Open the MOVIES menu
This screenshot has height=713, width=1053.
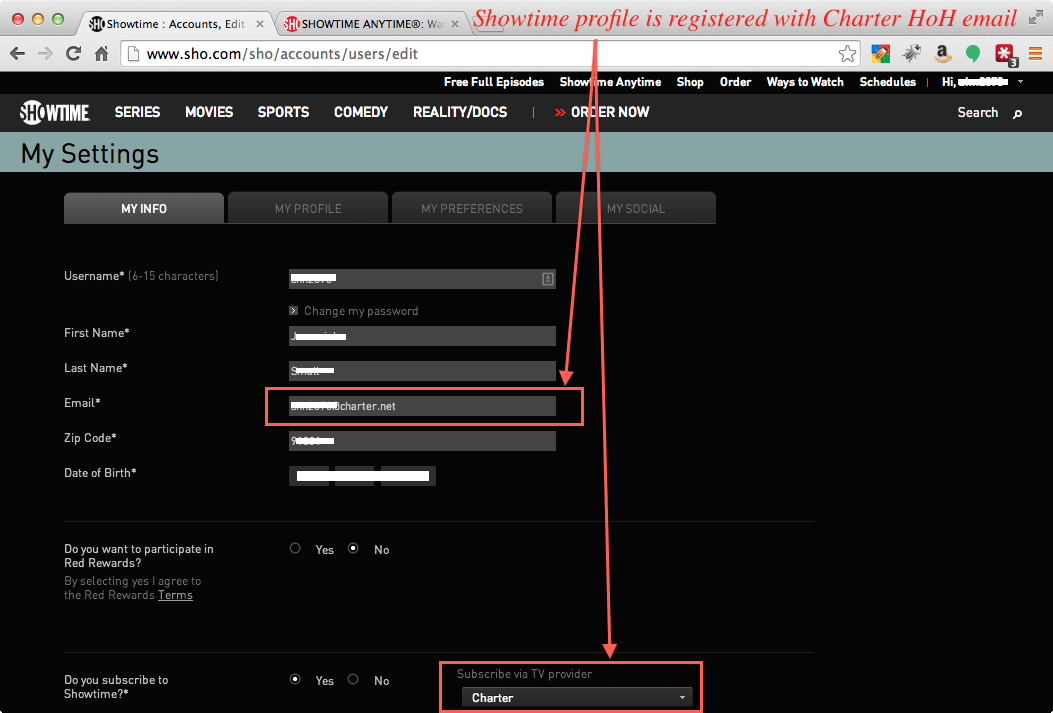(x=209, y=112)
